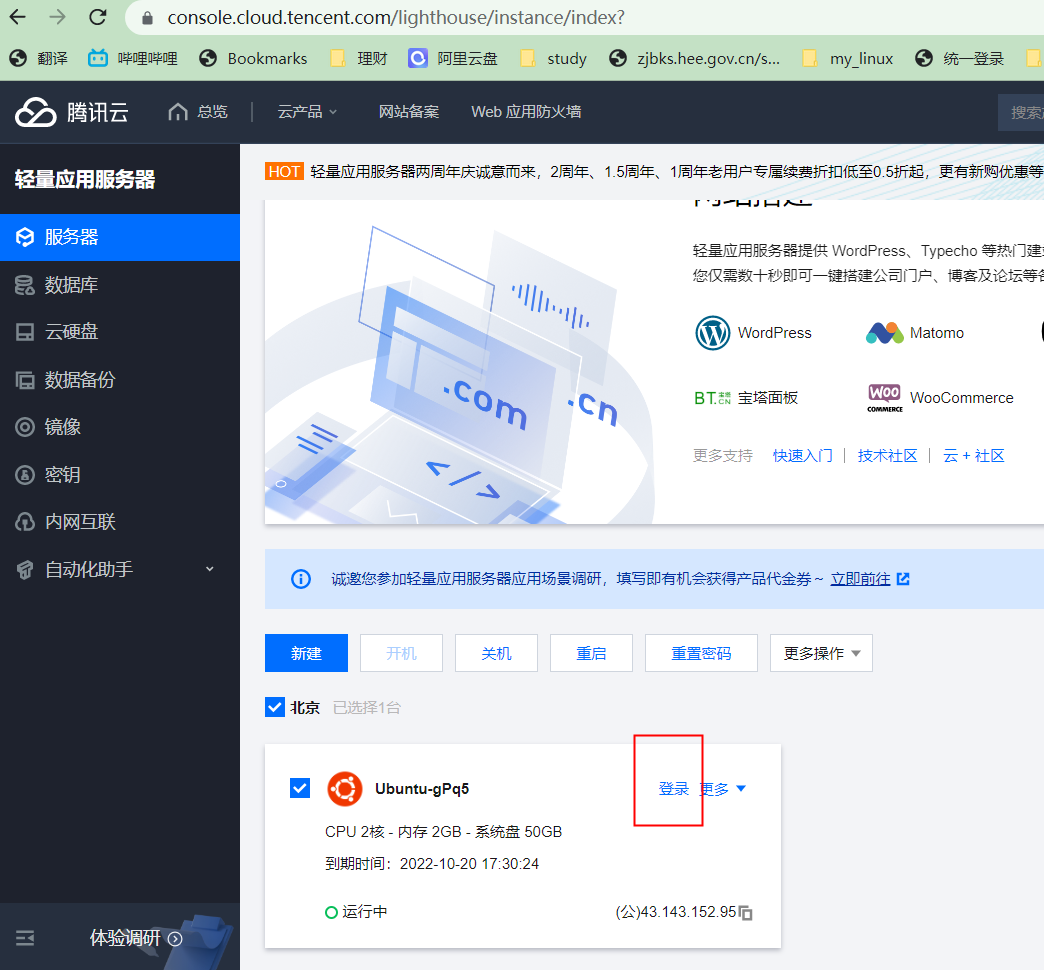Image resolution: width=1044 pixels, height=970 pixels.
Task: Uncheck the Ubuntu-gPq5 instance checkbox
Action: pyautogui.click(x=300, y=788)
